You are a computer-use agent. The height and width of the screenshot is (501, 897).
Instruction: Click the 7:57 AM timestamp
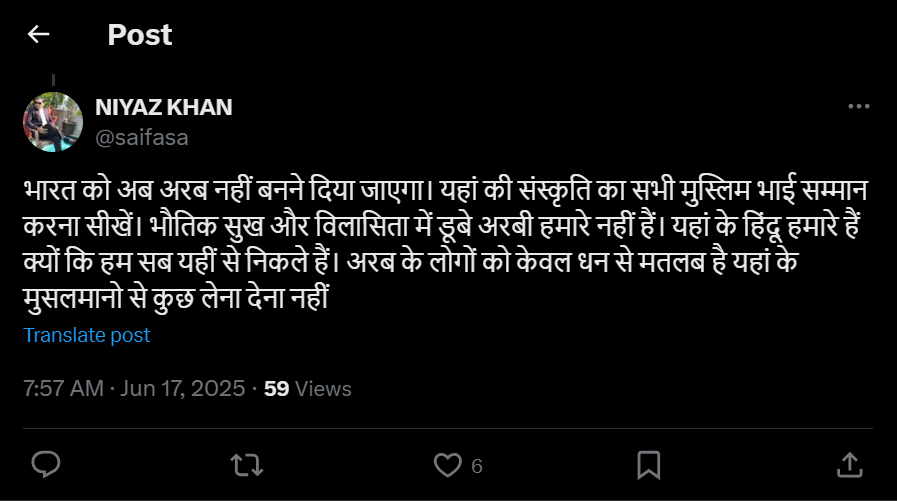point(62,388)
